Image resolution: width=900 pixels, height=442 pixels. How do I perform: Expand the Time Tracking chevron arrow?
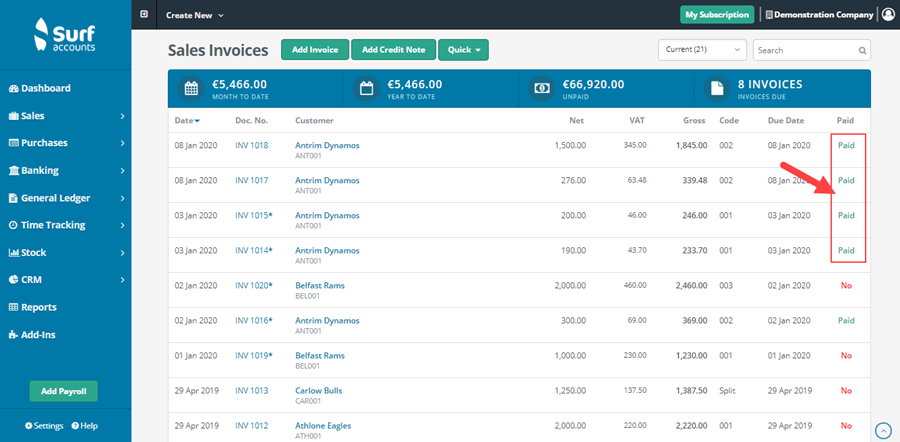(x=122, y=225)
